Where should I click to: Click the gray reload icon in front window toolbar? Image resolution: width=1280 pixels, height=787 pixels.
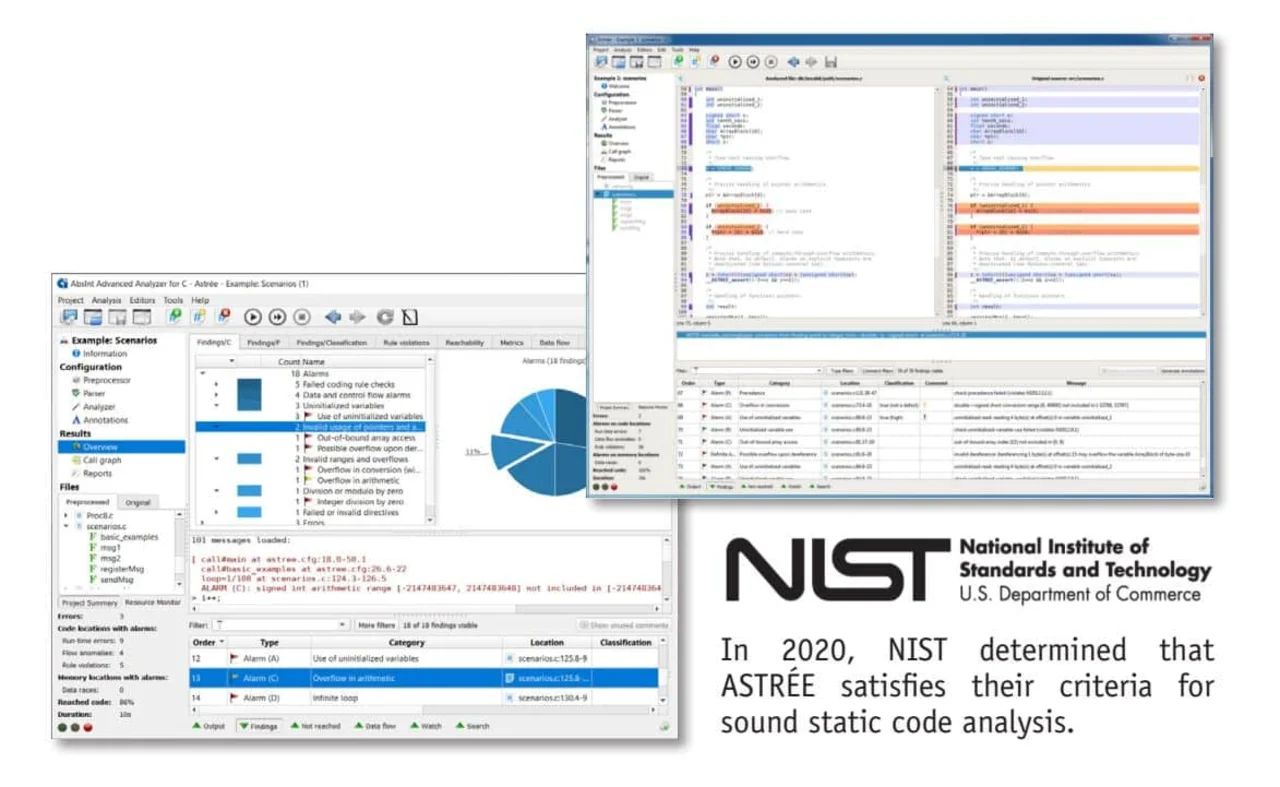point(385,317)
